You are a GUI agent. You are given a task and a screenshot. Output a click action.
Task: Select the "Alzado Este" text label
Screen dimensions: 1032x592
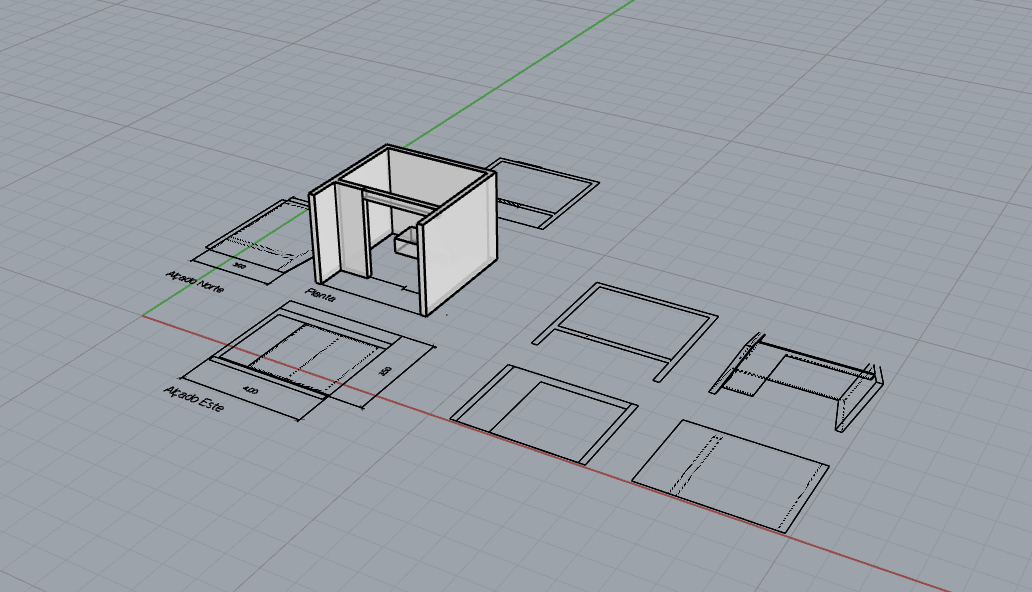[x=194, y=399]
